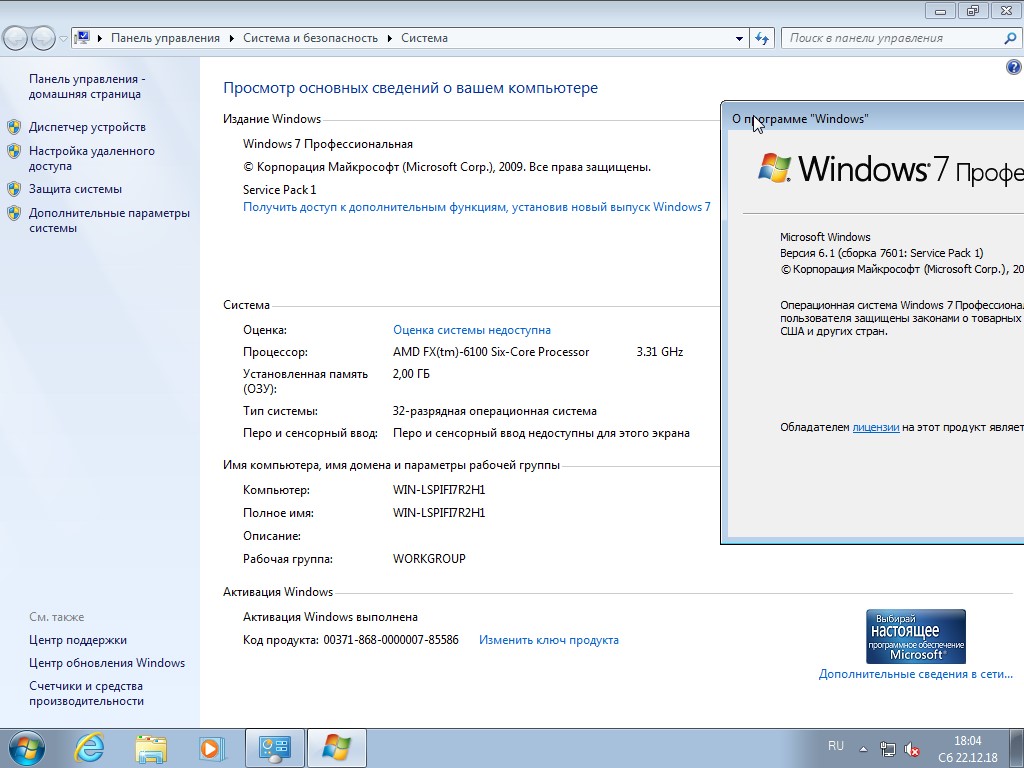This screenshot has width=1024, height=768.
Task: Open Windows Explorer folder icon on taskbar
Action: pyautogui.click(x=151, y=748)
